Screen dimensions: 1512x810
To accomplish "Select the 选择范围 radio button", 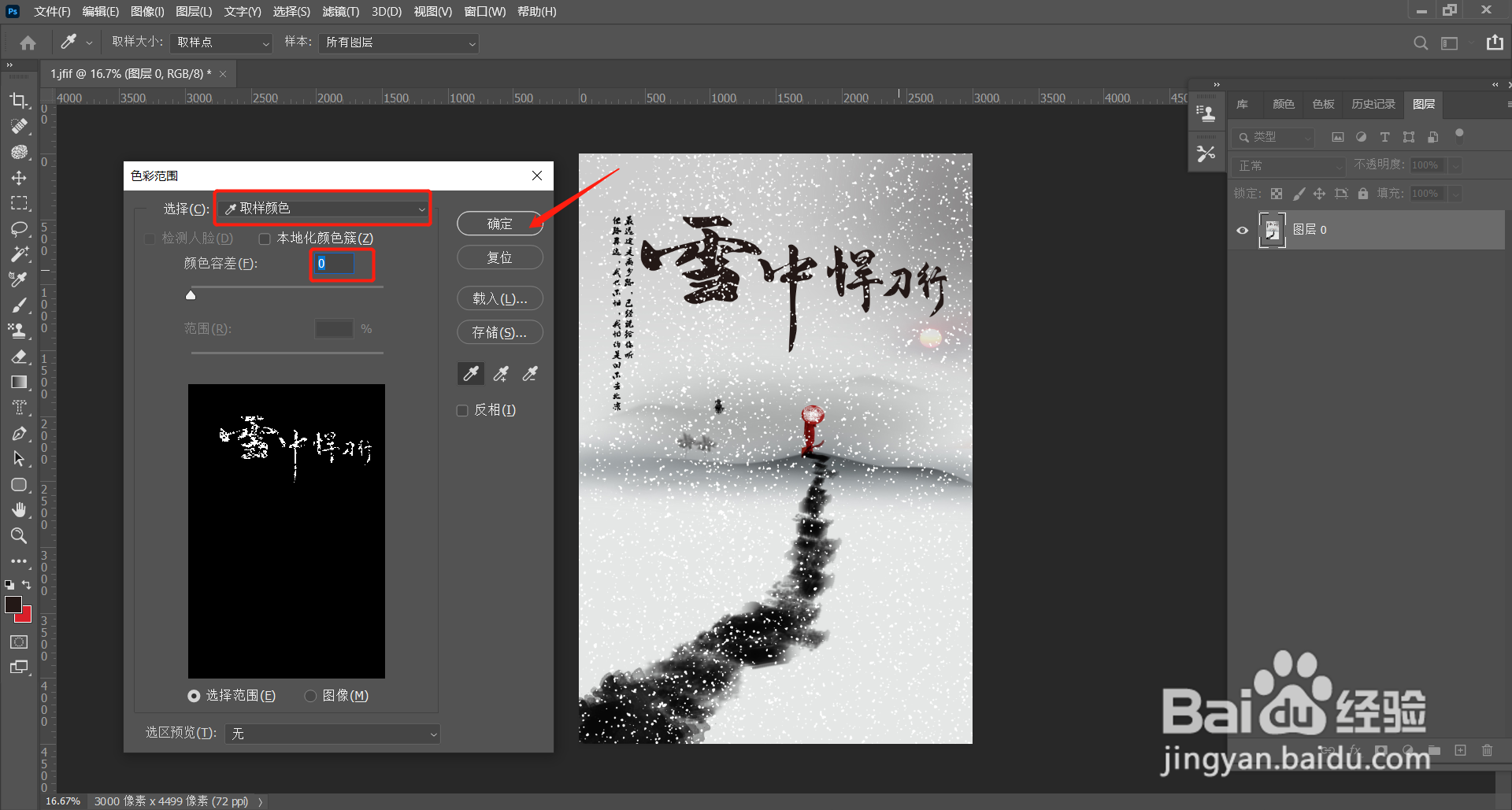I will click(x=194, y=696).
